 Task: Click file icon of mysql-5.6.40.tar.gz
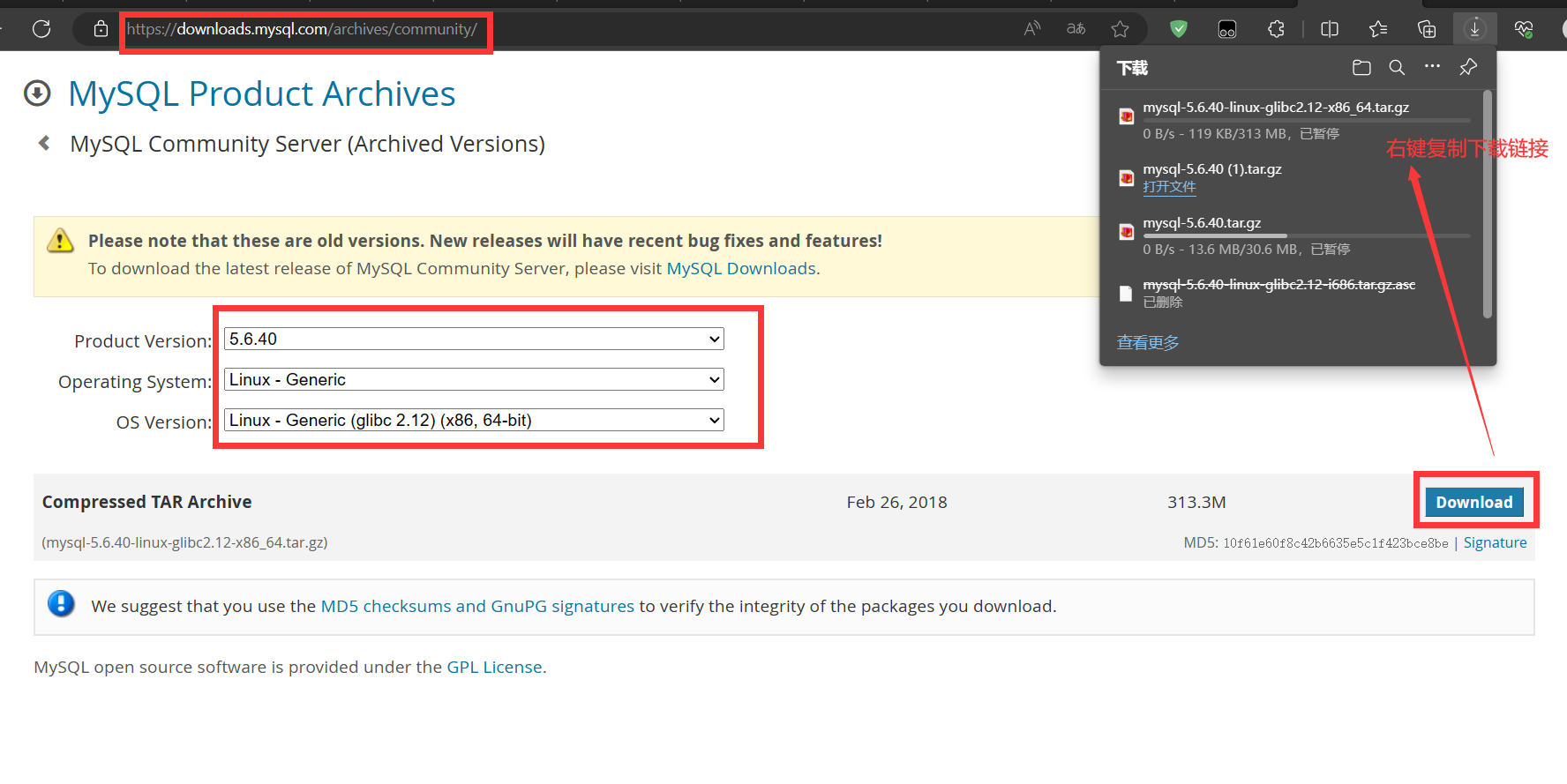[1127, 232]
